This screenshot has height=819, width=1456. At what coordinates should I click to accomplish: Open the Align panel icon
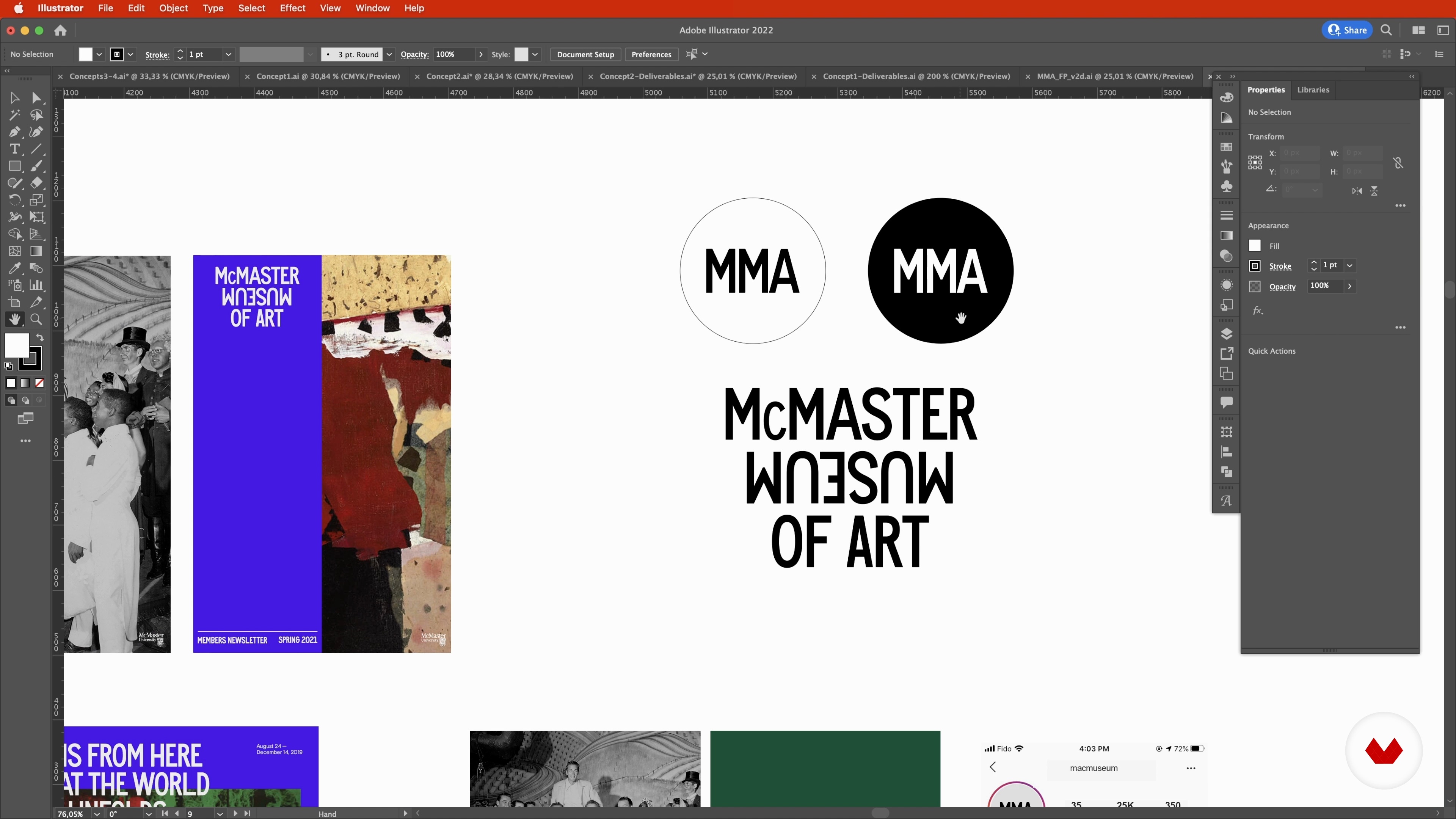[1227, 452]
